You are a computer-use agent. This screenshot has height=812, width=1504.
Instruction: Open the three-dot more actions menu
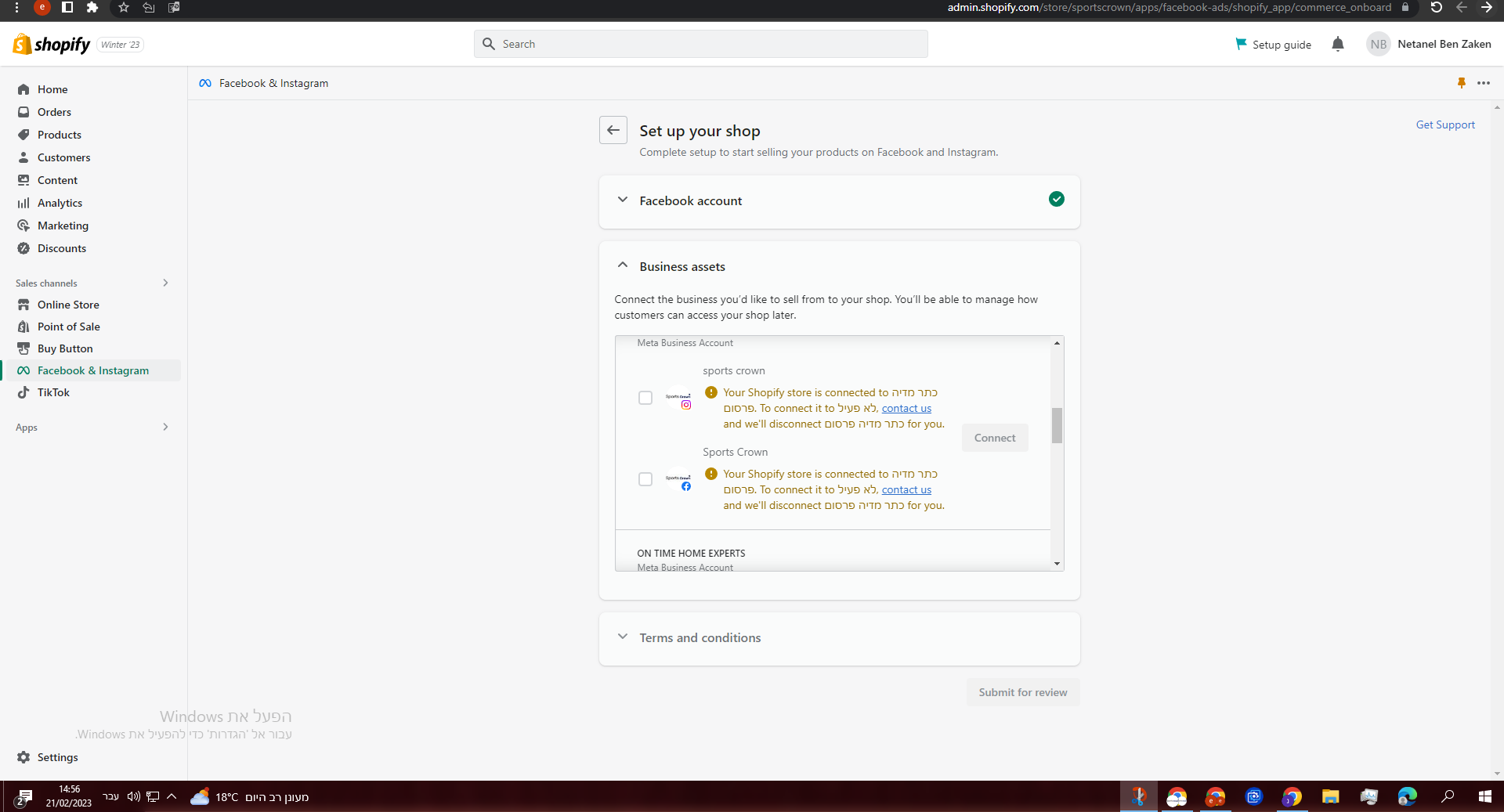1484,83
